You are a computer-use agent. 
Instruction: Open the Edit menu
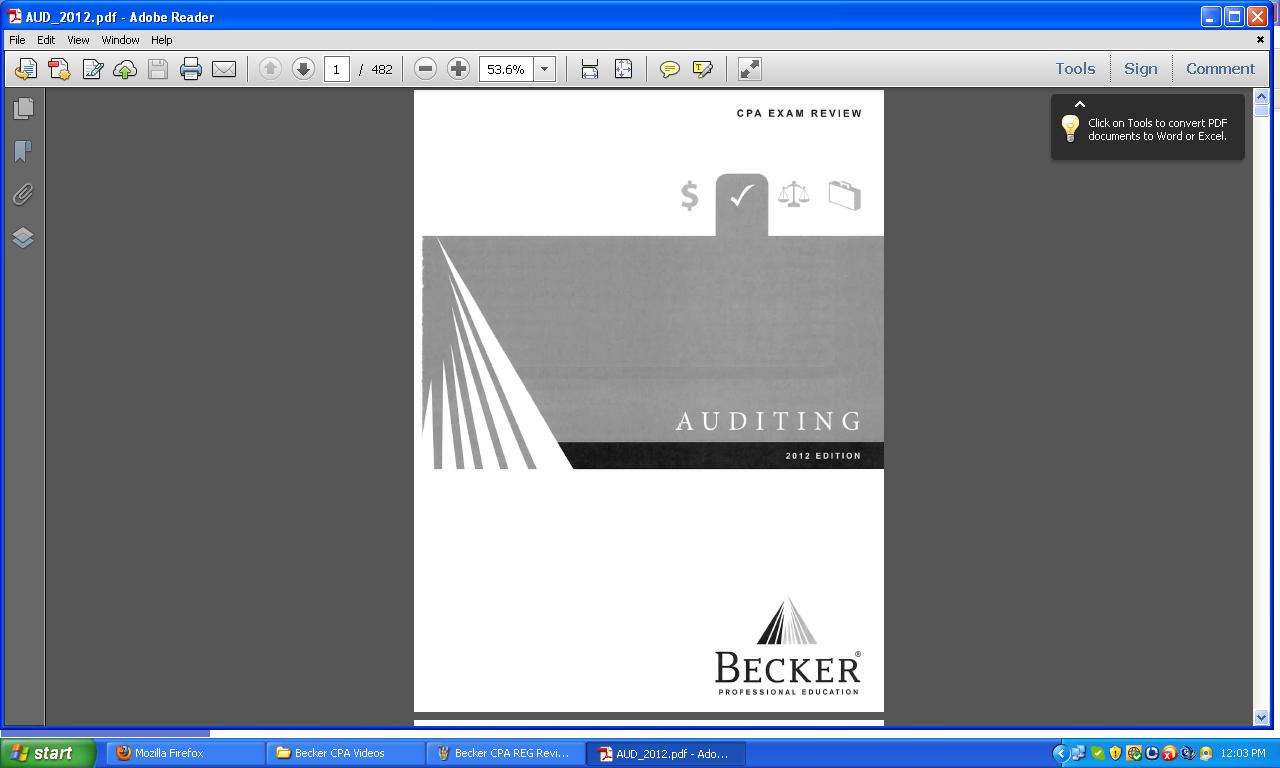click(46, 40)
